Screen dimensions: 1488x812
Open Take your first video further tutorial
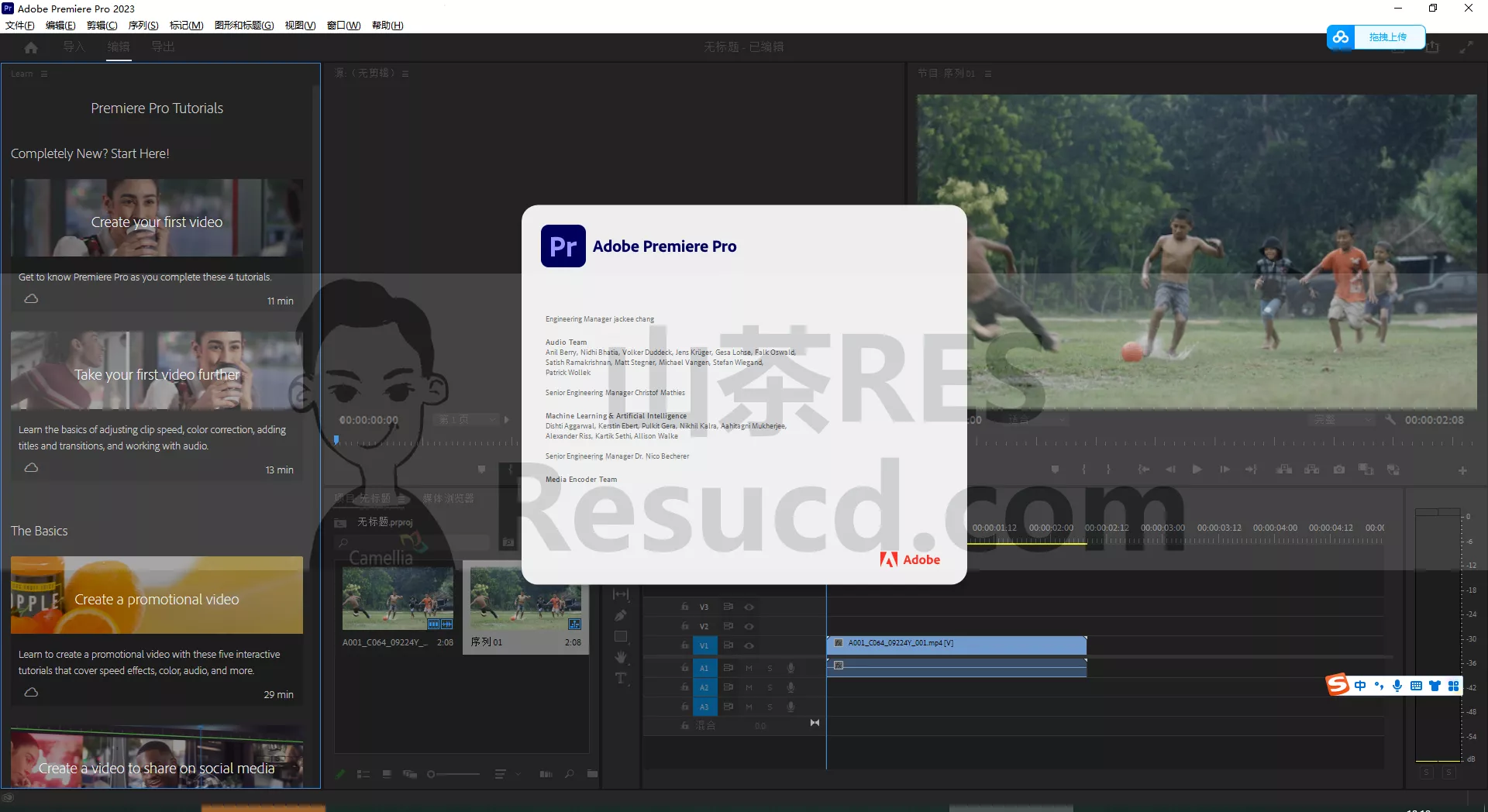point(157,370)
